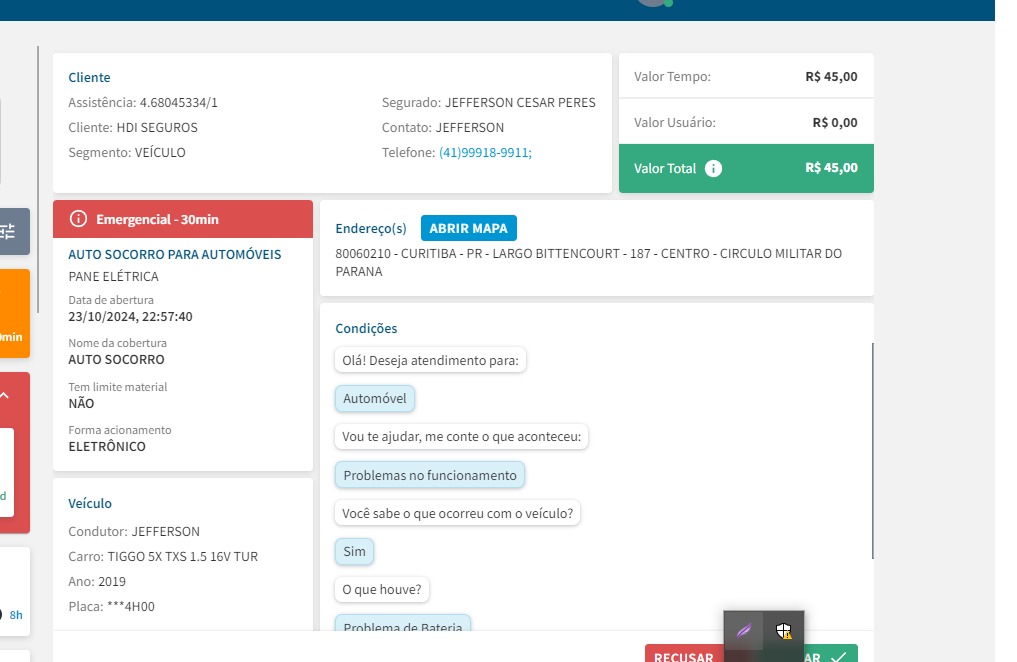1017x662 pixels.
Task: Click the green accept button with checkmark
Action: 830,654
